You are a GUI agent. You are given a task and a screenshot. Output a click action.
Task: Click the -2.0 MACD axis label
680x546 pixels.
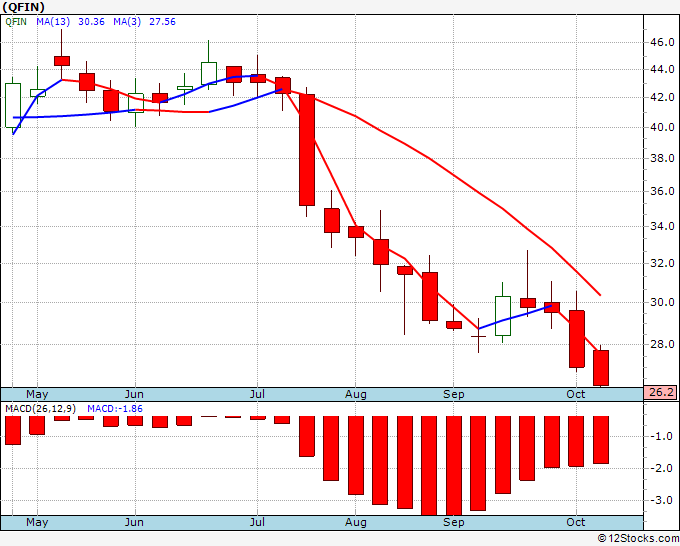(660, 468)
